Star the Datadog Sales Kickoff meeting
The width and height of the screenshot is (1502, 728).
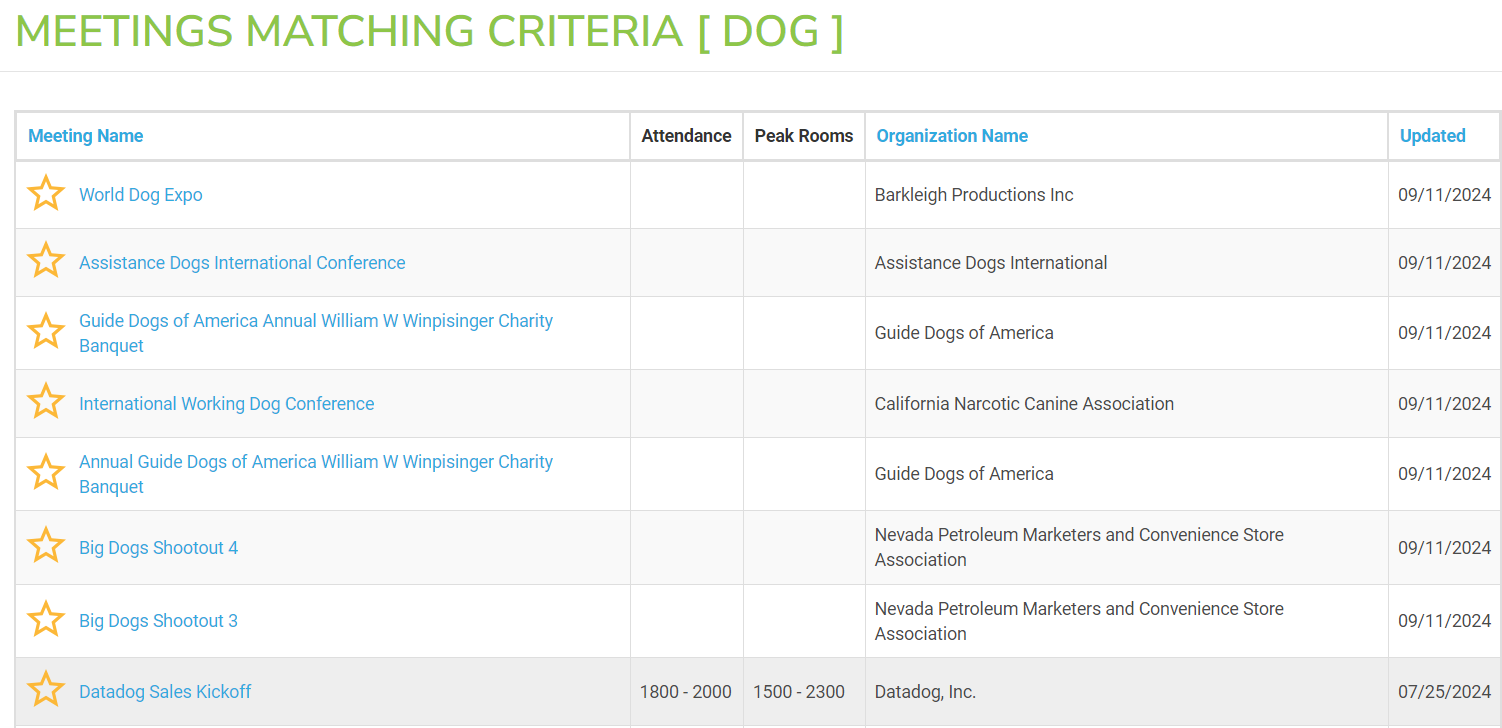(x=46, y=690)
